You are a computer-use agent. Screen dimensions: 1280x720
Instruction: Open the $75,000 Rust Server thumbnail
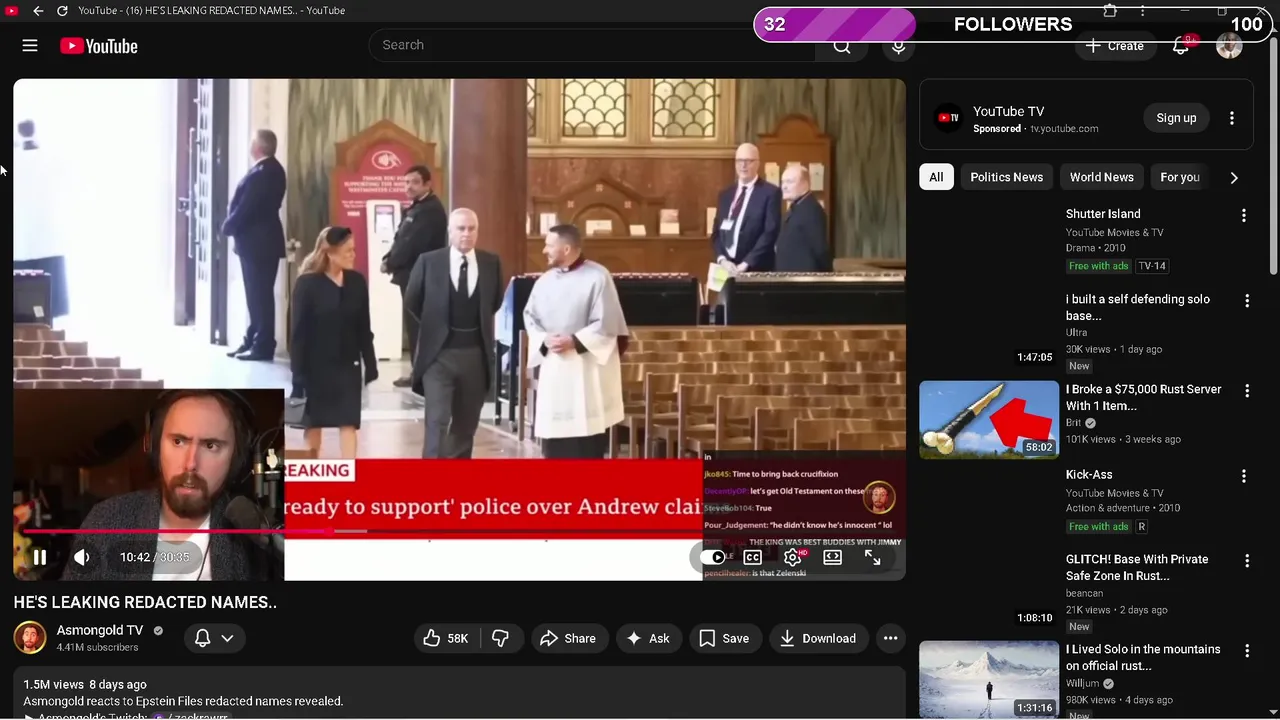[x=988, y=420]
